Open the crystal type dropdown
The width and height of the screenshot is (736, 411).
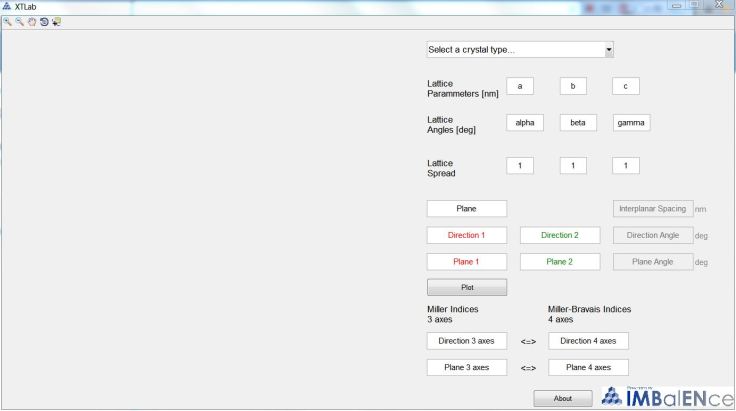(520, 49)
